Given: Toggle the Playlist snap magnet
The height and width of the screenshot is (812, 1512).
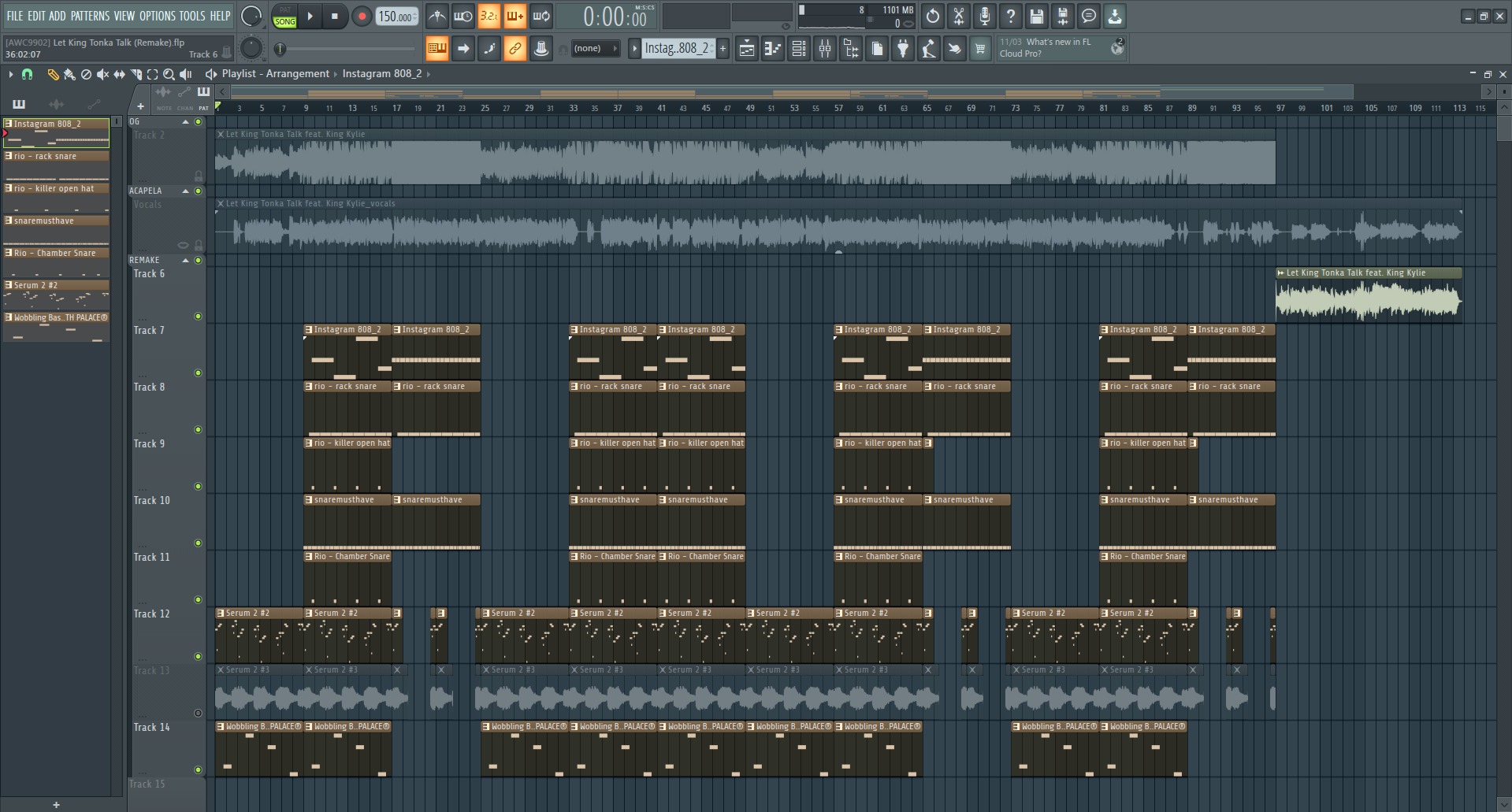Looking at the screenshot, I should (27, 74).
